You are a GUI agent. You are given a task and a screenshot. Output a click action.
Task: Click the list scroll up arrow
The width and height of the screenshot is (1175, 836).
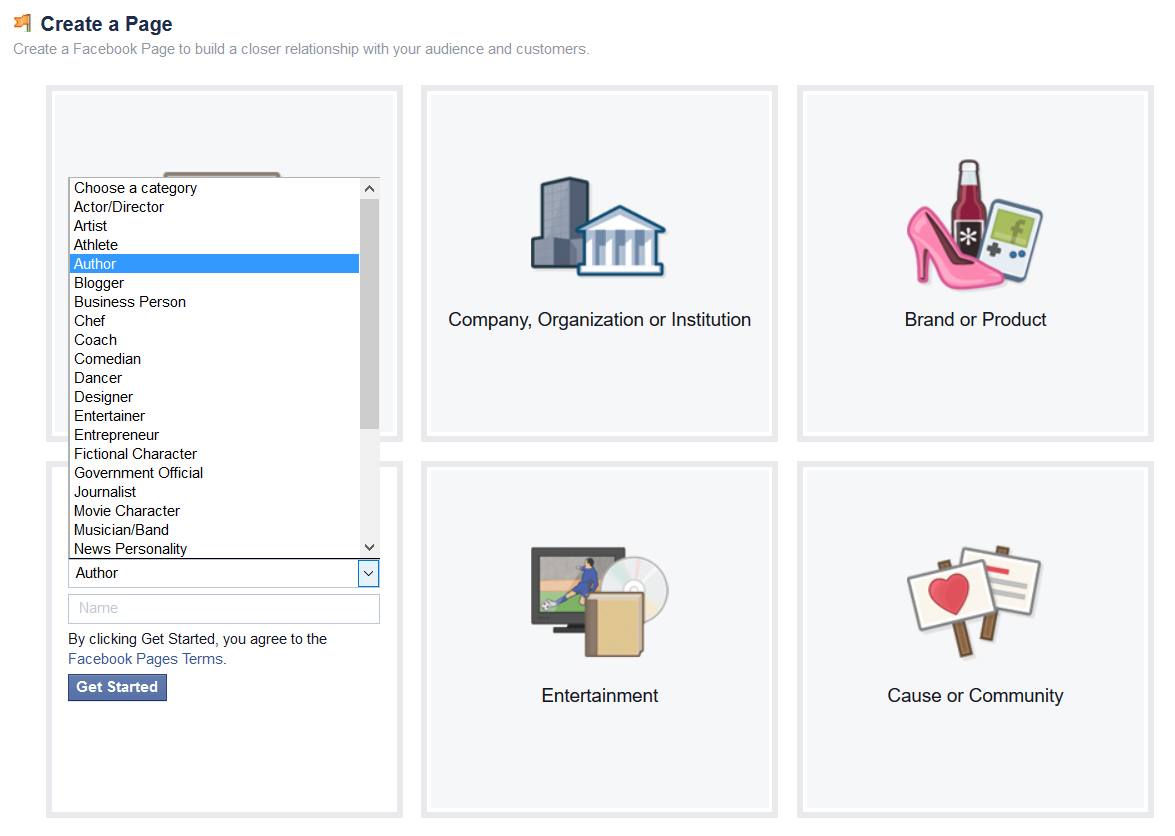pyautogui.click(x=369, y=189)
